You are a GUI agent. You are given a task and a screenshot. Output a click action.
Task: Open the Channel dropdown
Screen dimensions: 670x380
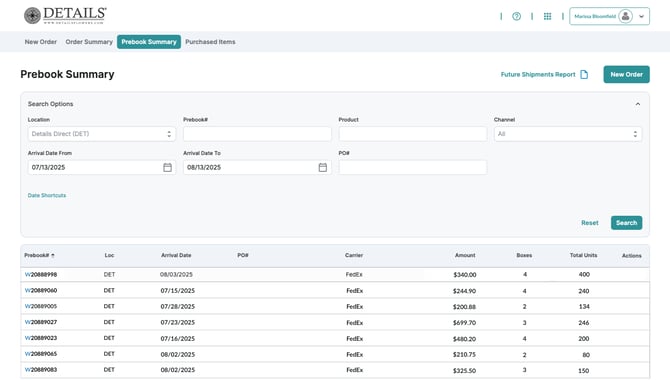[x=568, y=134]
